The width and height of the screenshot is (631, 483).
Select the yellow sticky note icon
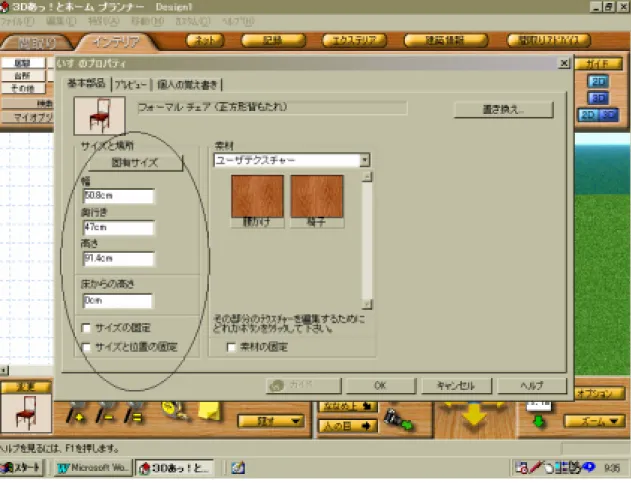210,411
